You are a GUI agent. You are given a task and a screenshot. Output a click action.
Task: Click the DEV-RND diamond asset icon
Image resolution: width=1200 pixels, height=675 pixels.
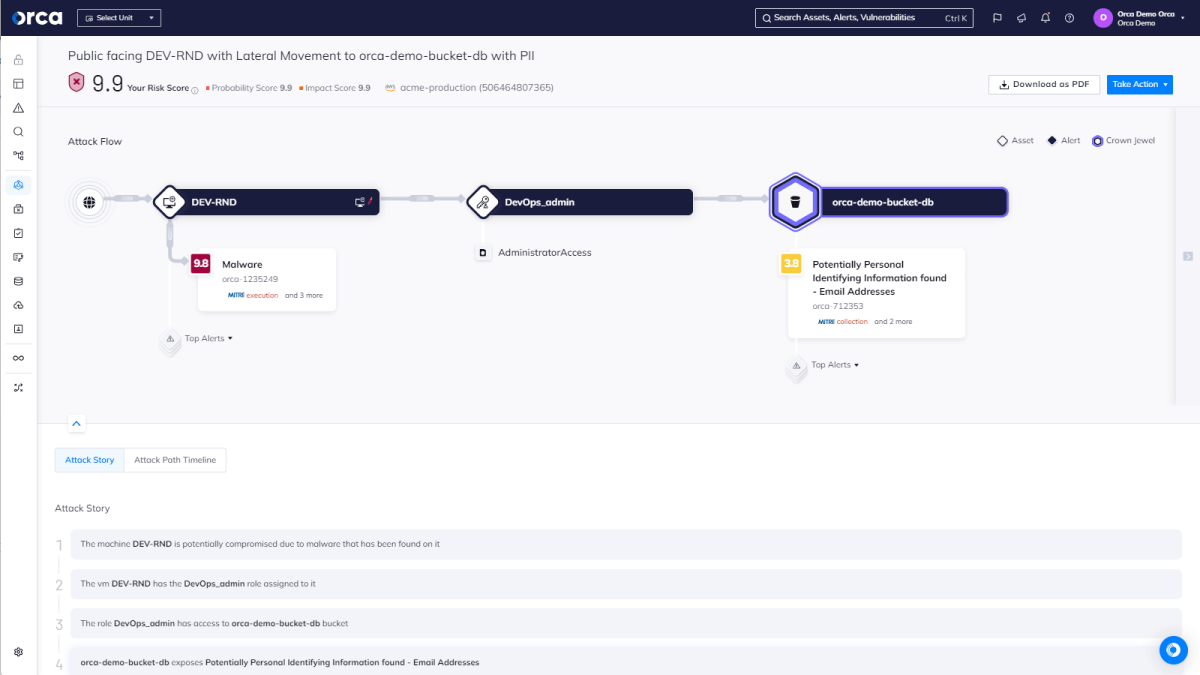[169, 202]
